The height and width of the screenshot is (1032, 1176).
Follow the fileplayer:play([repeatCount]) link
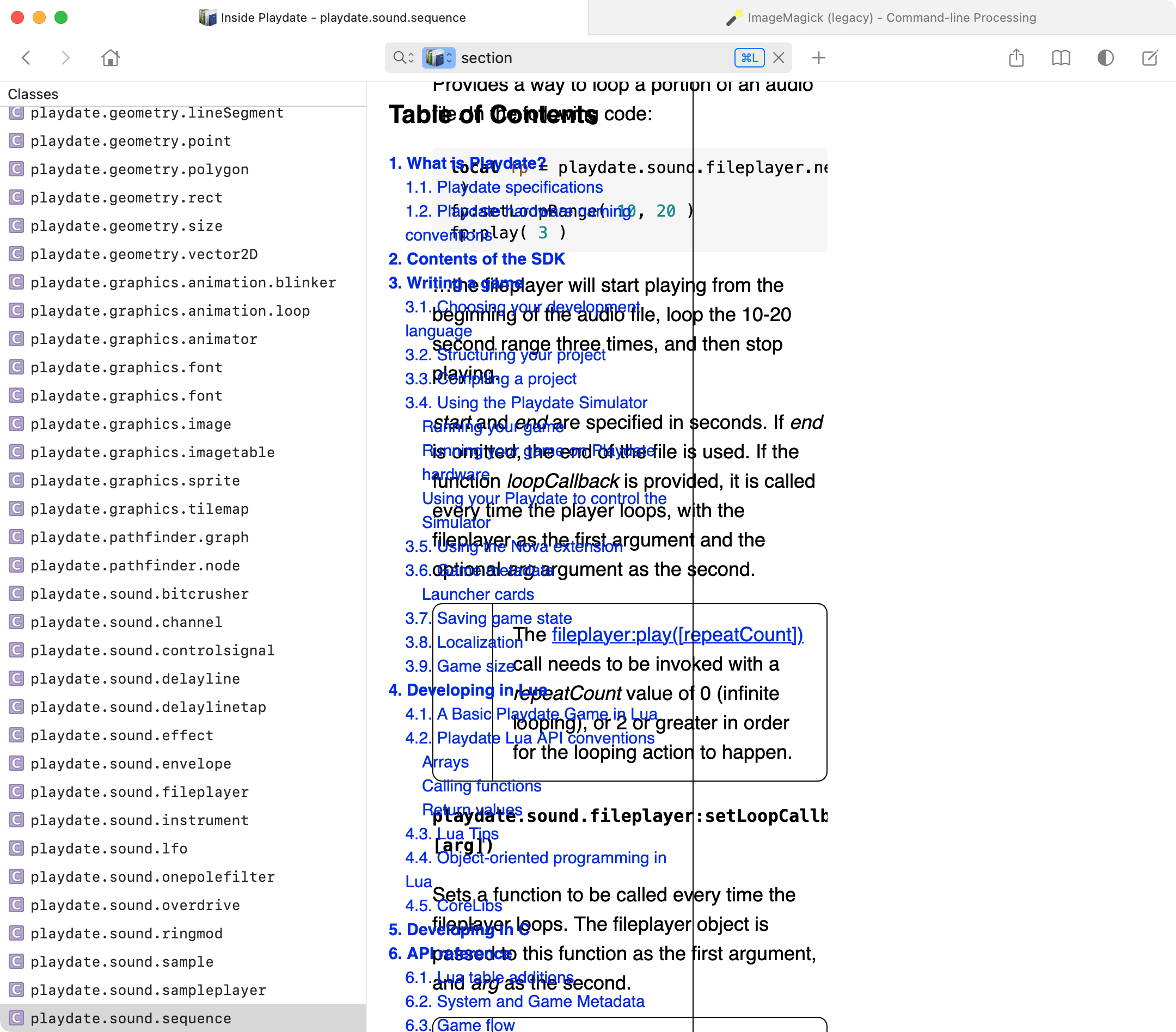click(x=677, y=635)
